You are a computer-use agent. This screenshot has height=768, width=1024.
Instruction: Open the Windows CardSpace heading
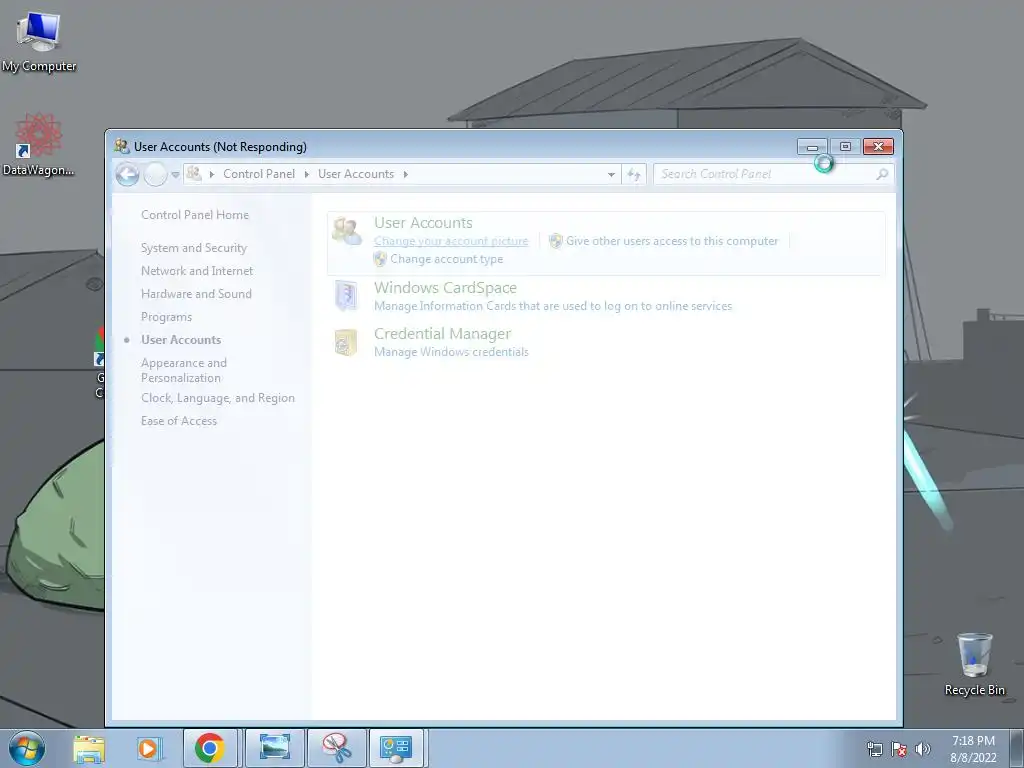tap(445, 288)
